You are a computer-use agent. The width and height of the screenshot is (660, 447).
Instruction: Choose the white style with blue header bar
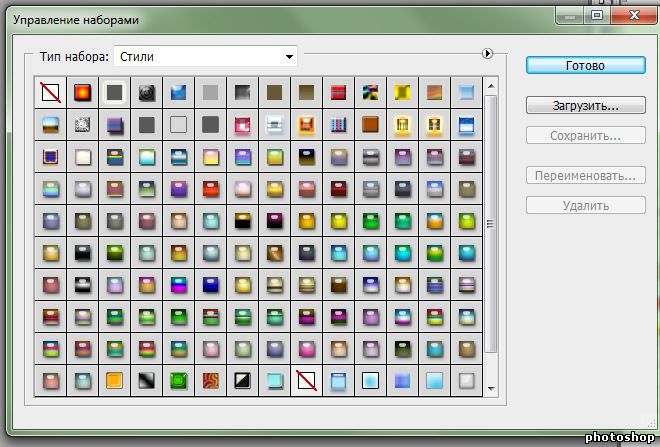pyautogui.click(x=466, y=125)
